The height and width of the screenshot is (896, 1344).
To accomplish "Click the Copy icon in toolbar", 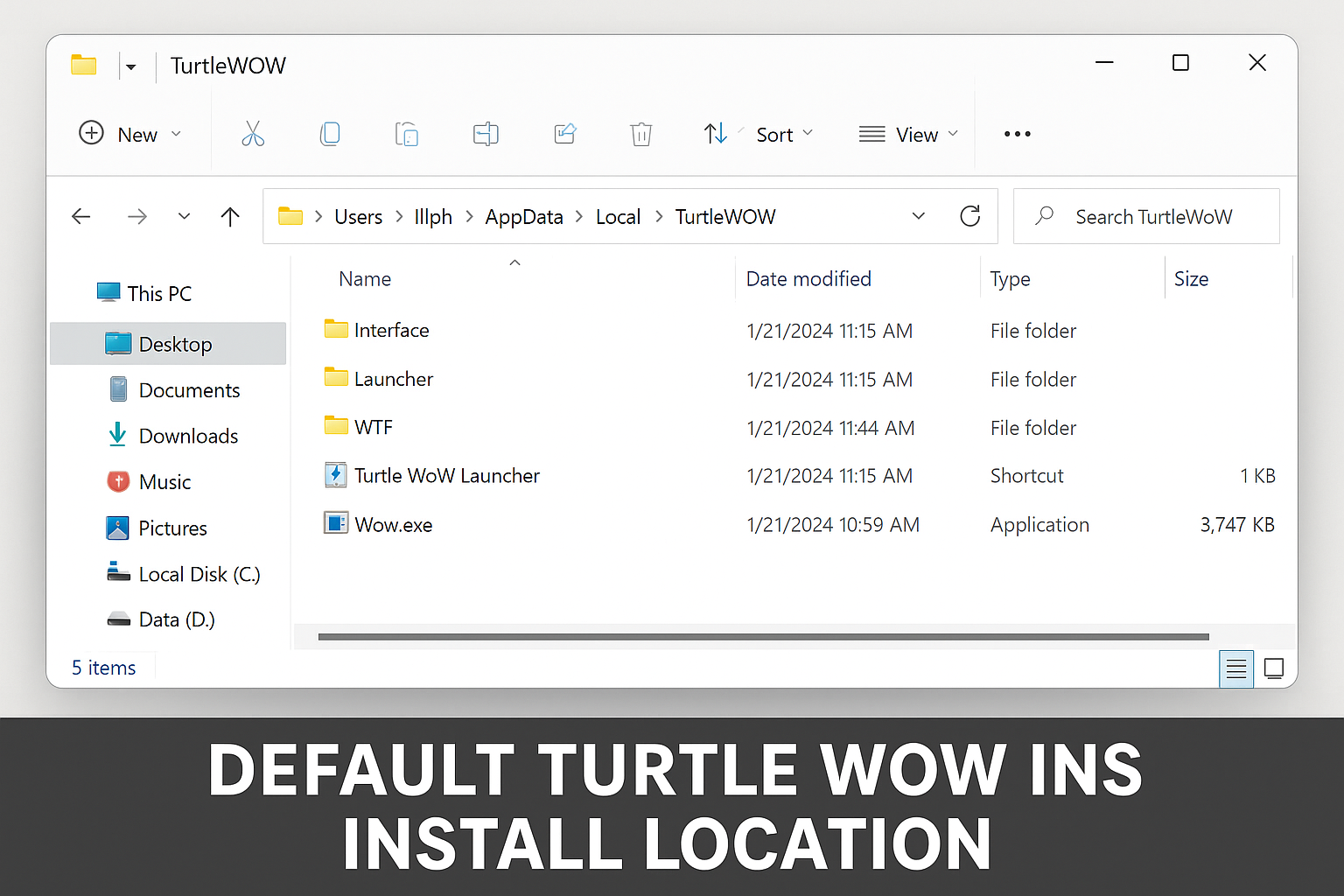I will pyautogui.click(x=330, y=134).
